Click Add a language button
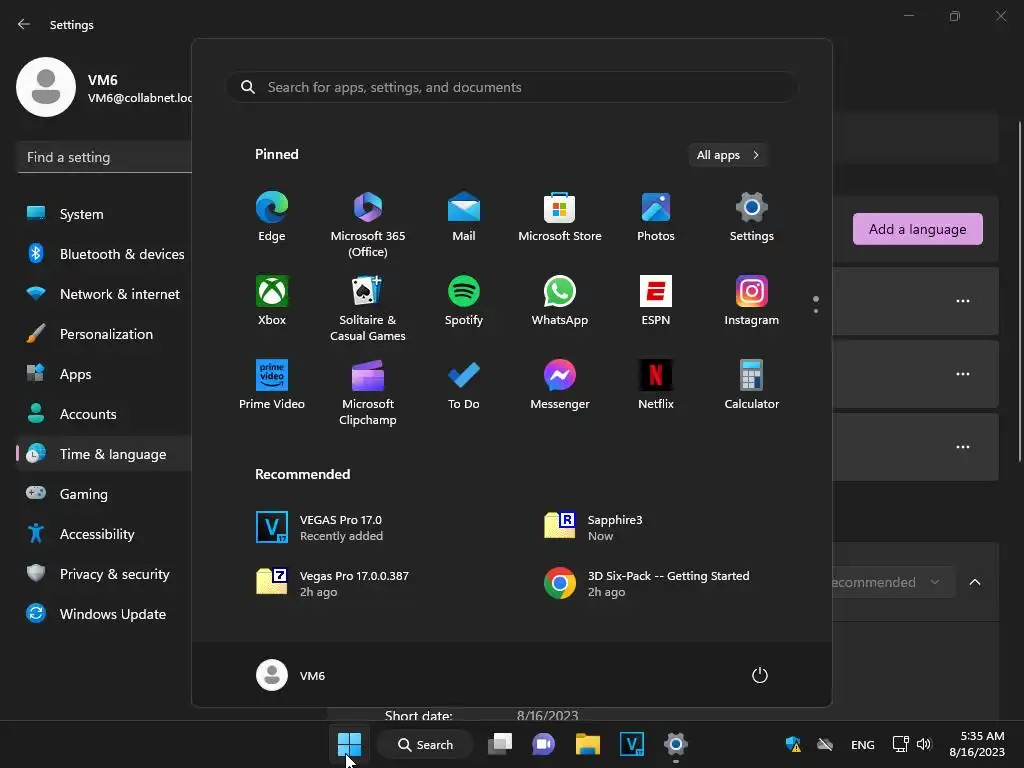 coord(918,229)
